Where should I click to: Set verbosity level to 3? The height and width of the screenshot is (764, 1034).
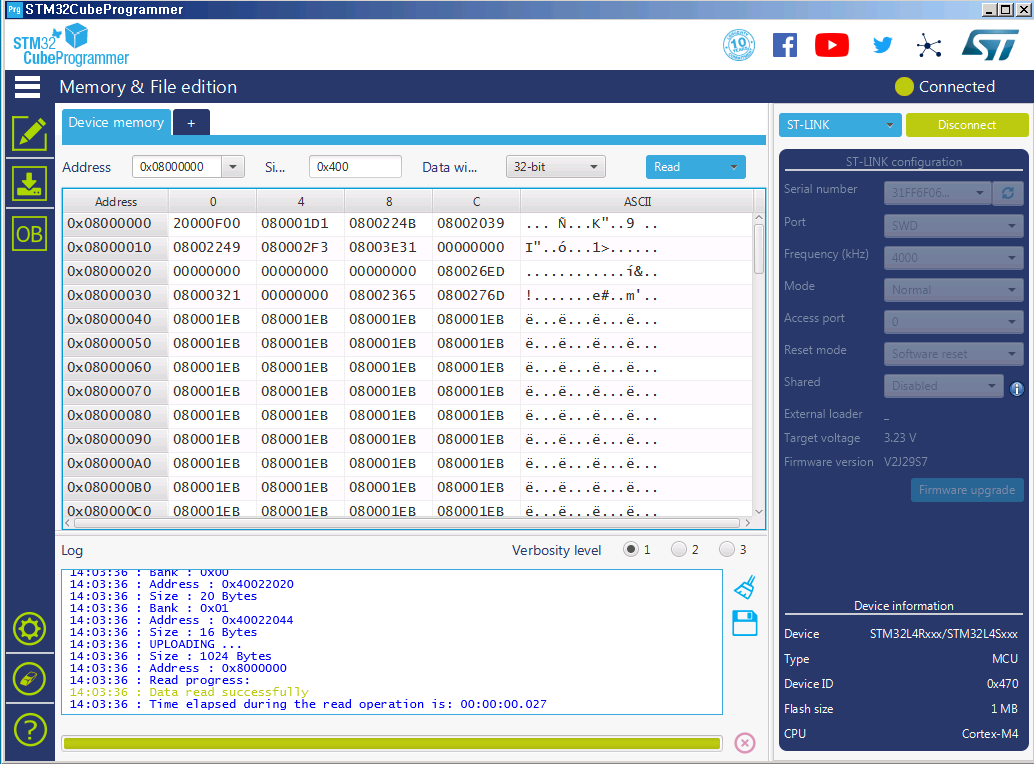click(x=727, y=549)
